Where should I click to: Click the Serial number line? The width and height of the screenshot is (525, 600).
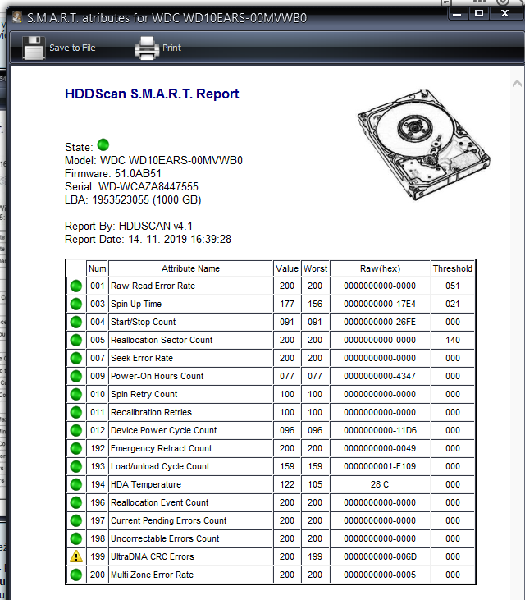[x=132, y=186]
